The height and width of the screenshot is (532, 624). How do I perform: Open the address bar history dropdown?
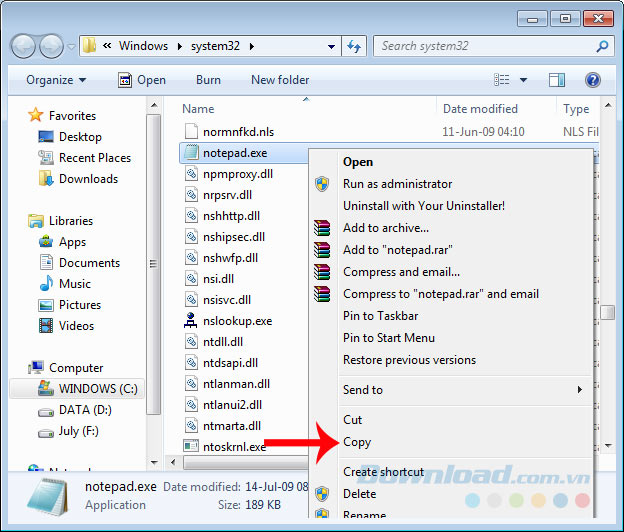point(329,46)
